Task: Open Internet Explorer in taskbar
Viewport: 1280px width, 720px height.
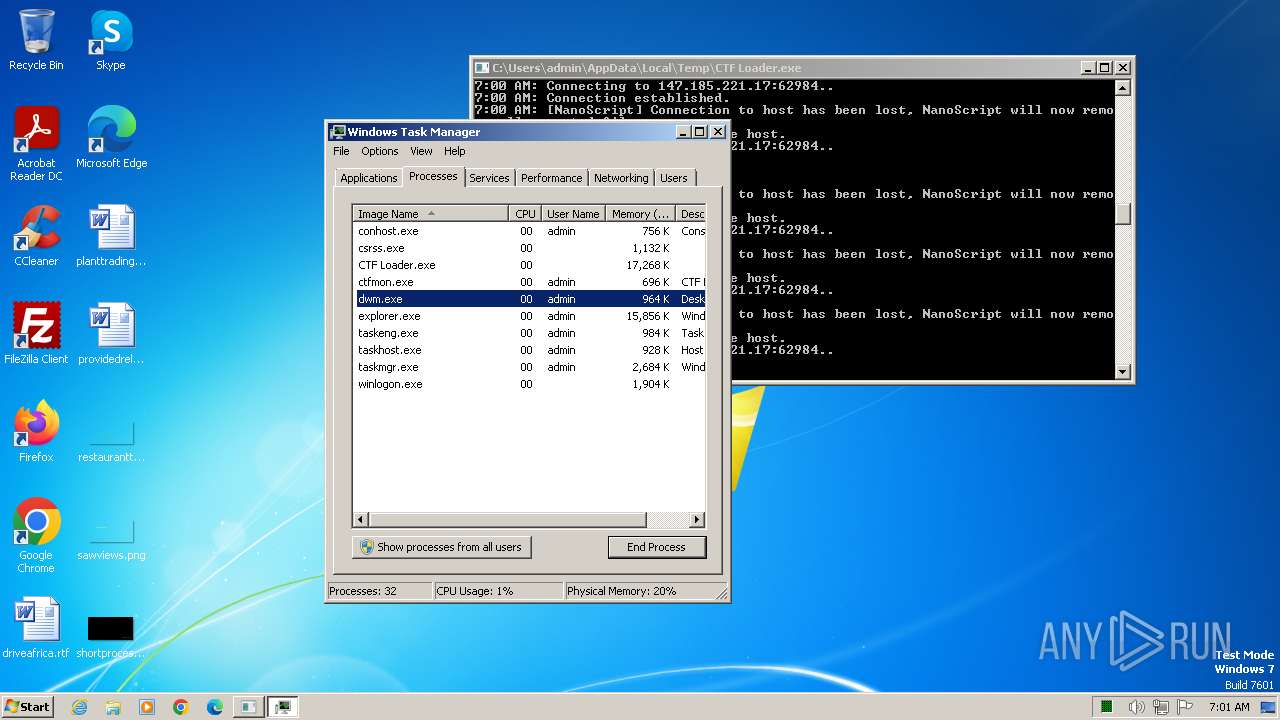Action: [x=79, y=707]
